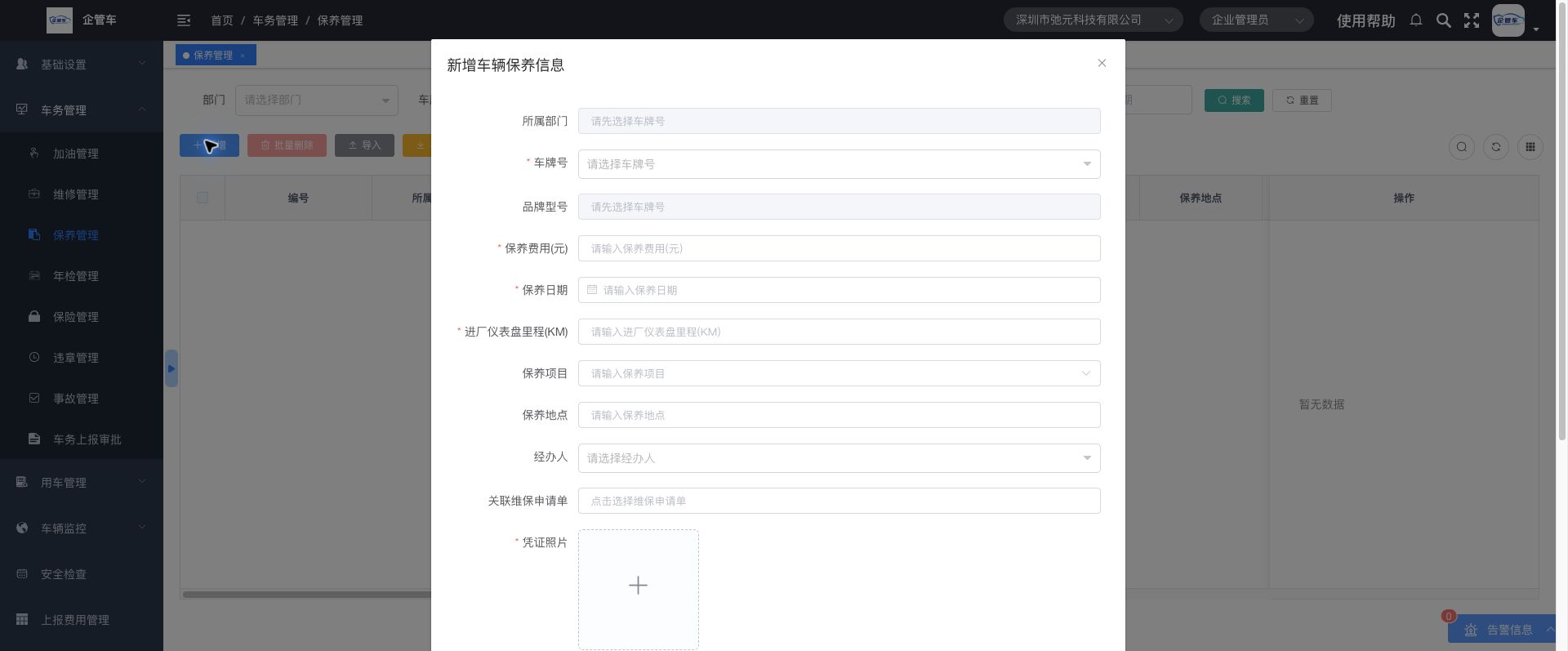Open the 深圳市弛元科技有限公司 company dropdown
1568x651 pixels.
click(1093, 20)
